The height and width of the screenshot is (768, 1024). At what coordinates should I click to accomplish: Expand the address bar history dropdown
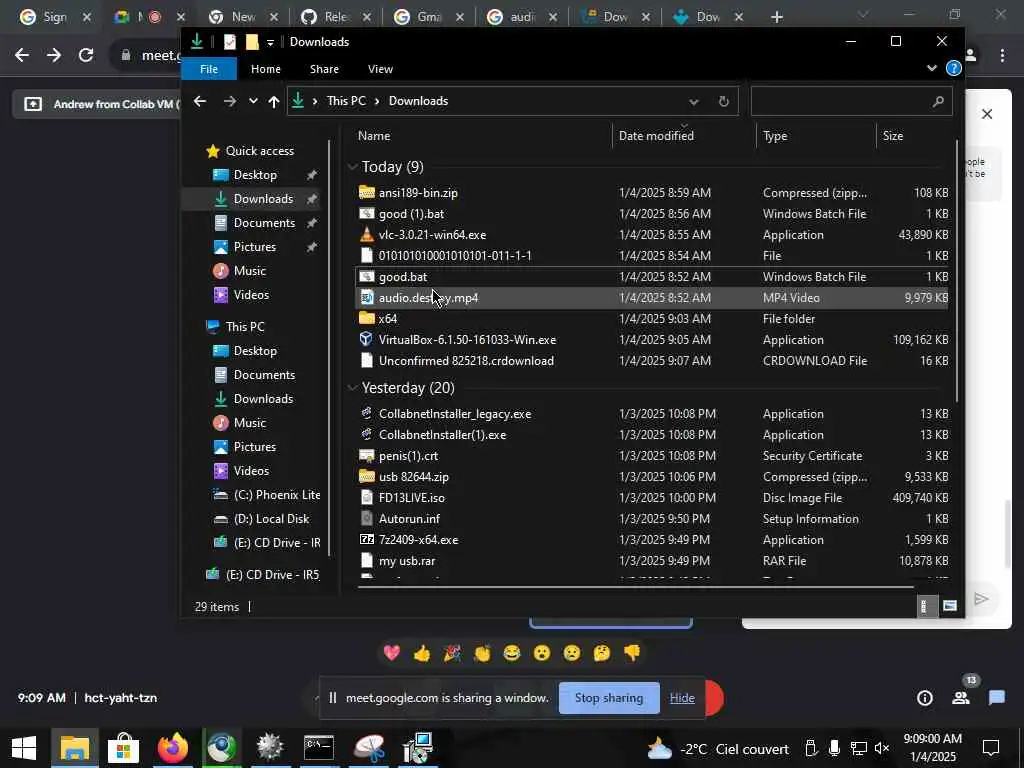tap(693, 101)
